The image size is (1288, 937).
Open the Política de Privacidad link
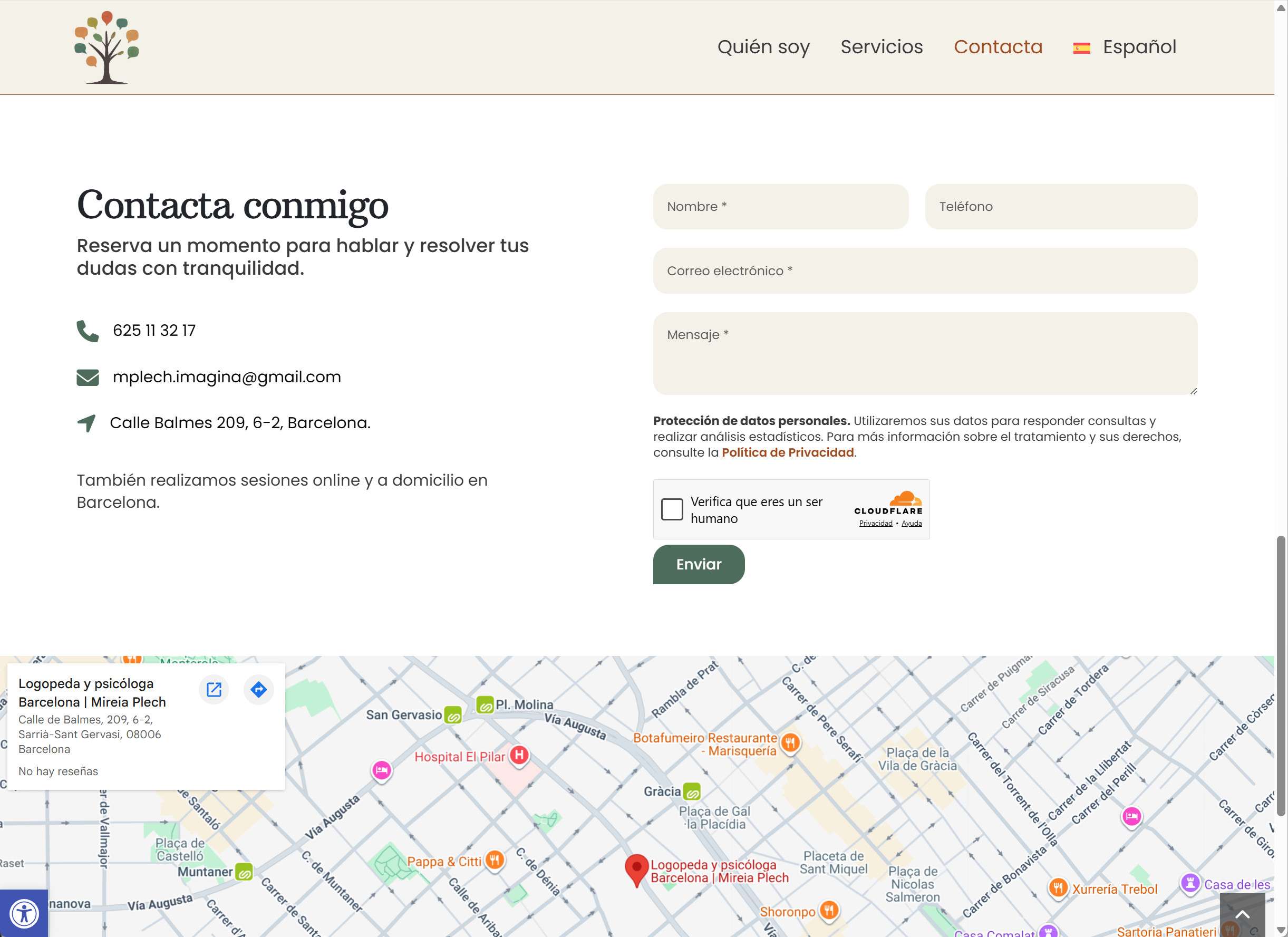tap(788, 452)
